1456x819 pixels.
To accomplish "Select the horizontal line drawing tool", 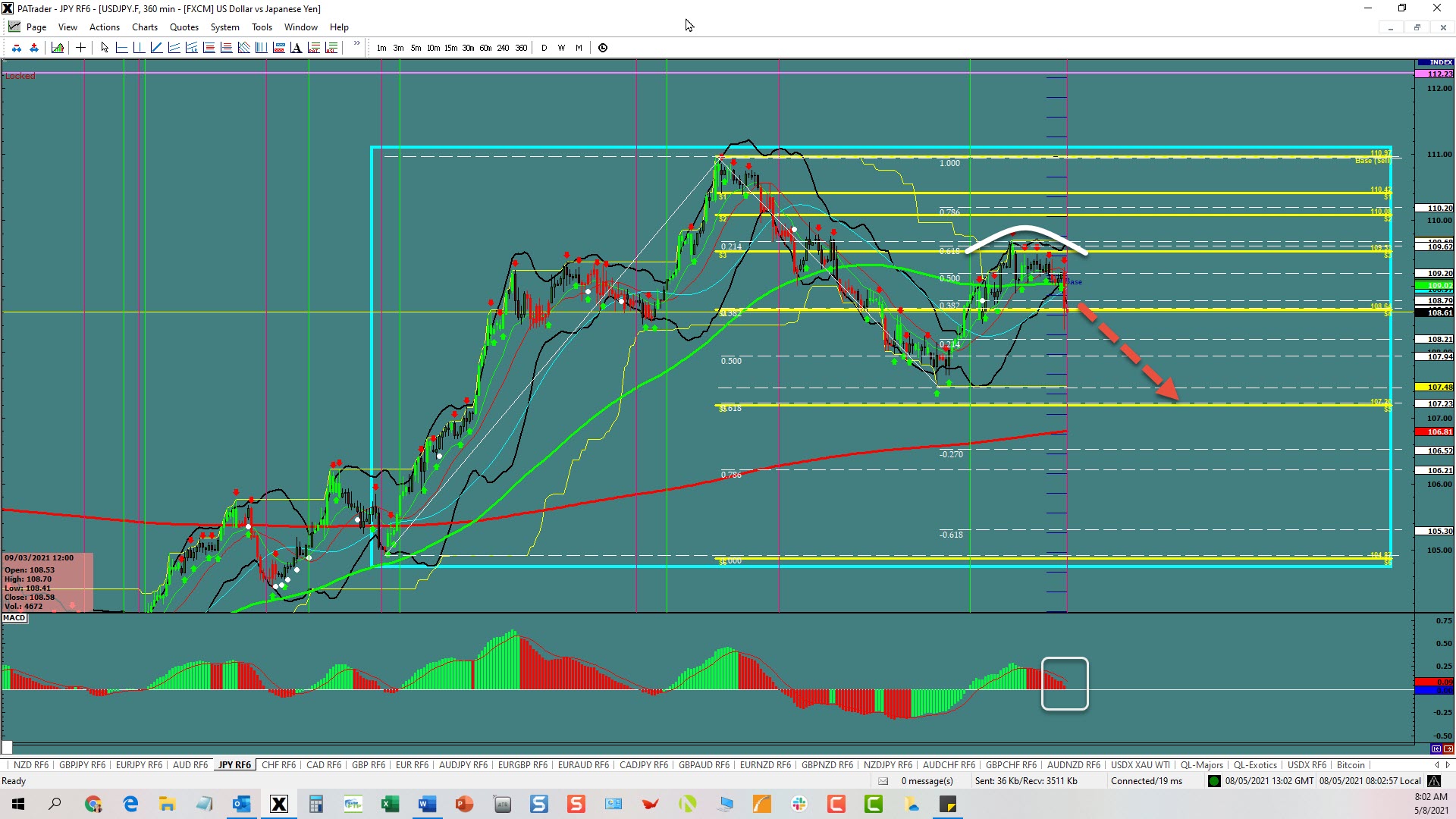I will click(121, 48).
